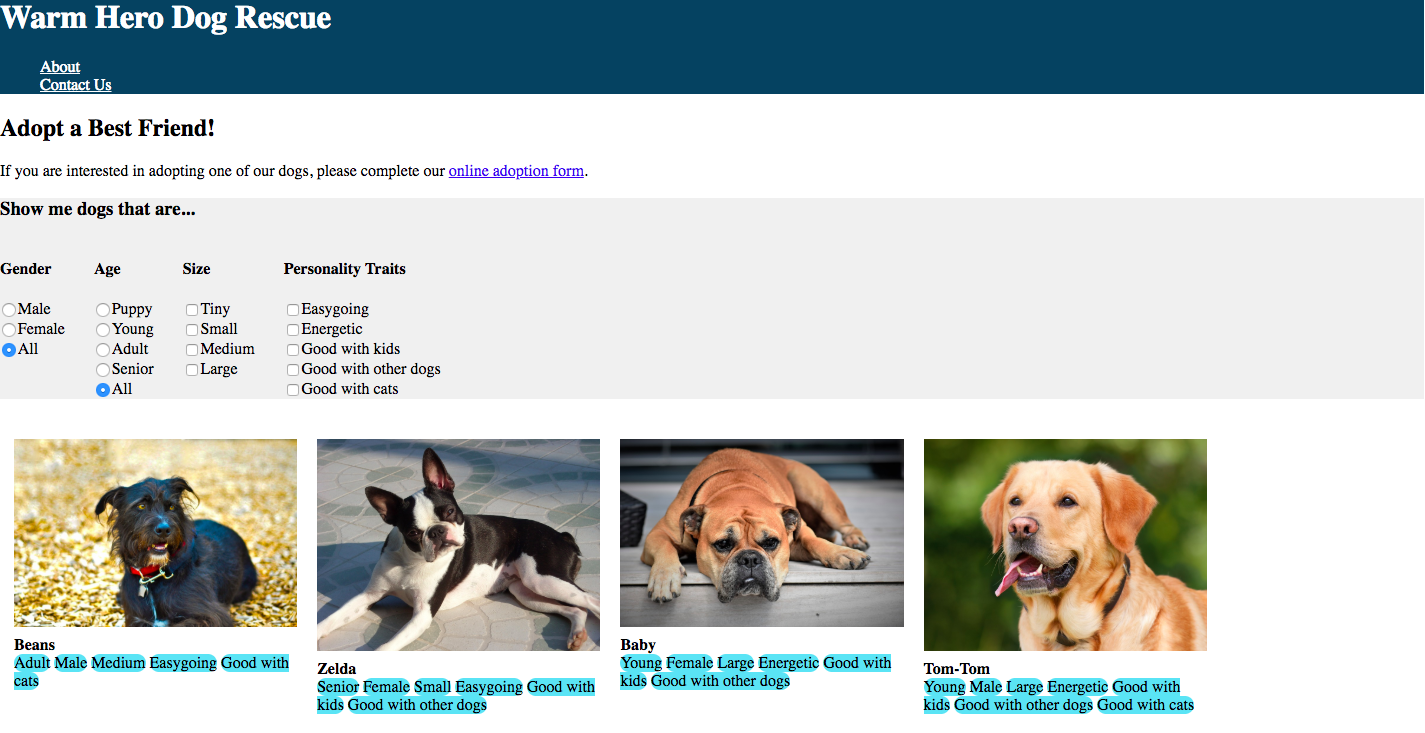
Task: Click the Male tag under Tom-Tom
Action: tap(986, 687)
